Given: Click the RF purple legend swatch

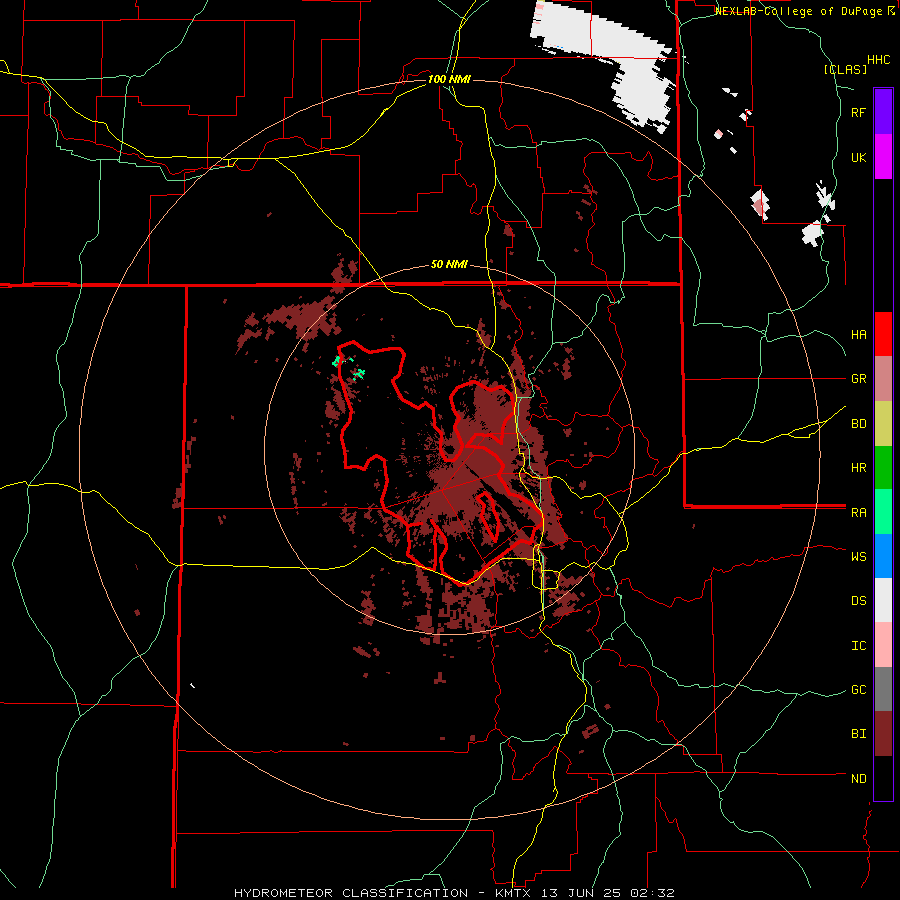Looking at the screenshot, I should pos(883,112).
